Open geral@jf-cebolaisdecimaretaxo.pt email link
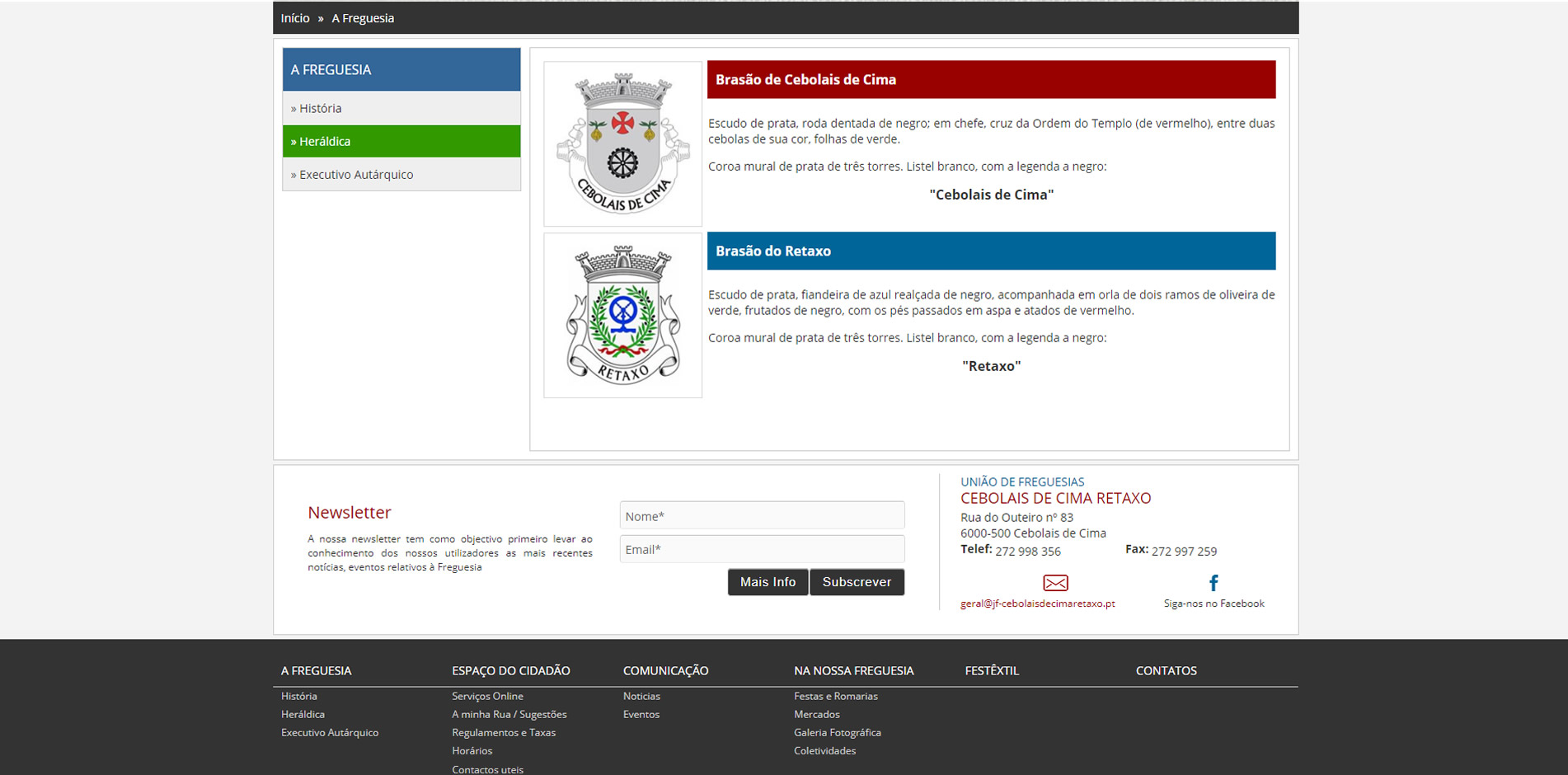 click(x=1037, y=604)
